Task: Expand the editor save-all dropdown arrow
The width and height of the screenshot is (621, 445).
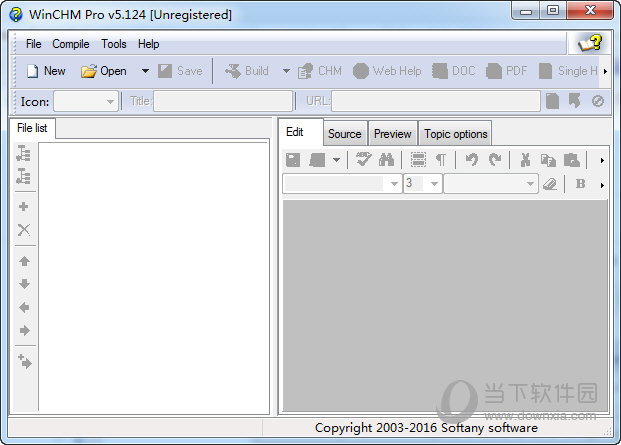Action: (336, 160)
